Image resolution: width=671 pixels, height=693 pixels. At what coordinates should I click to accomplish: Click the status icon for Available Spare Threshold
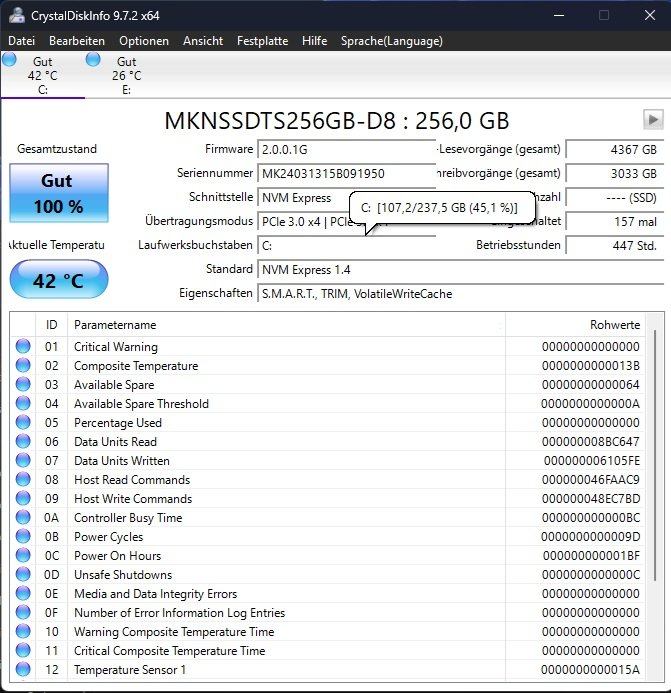23,403
